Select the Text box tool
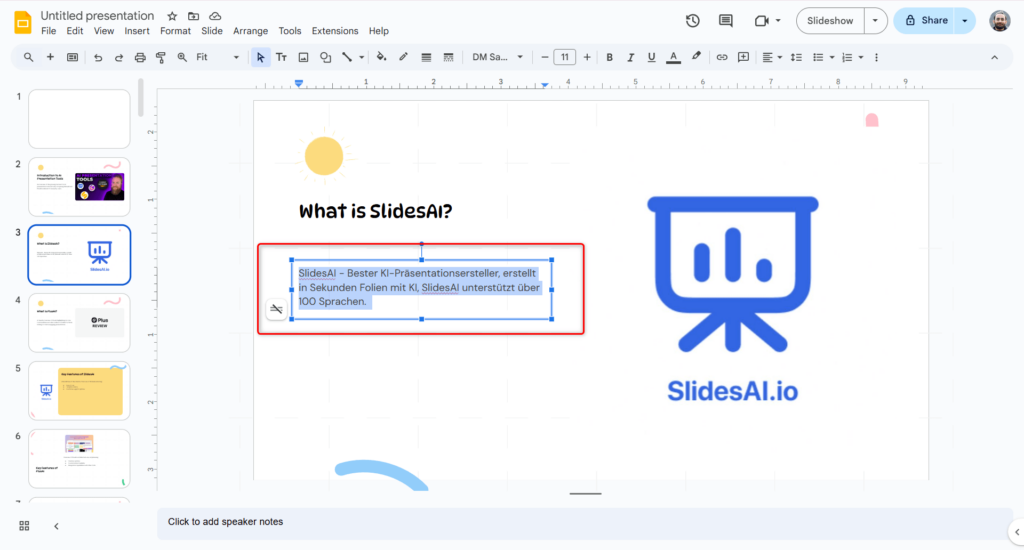This screenshot has height=550, width=1024. coord(282,57)
